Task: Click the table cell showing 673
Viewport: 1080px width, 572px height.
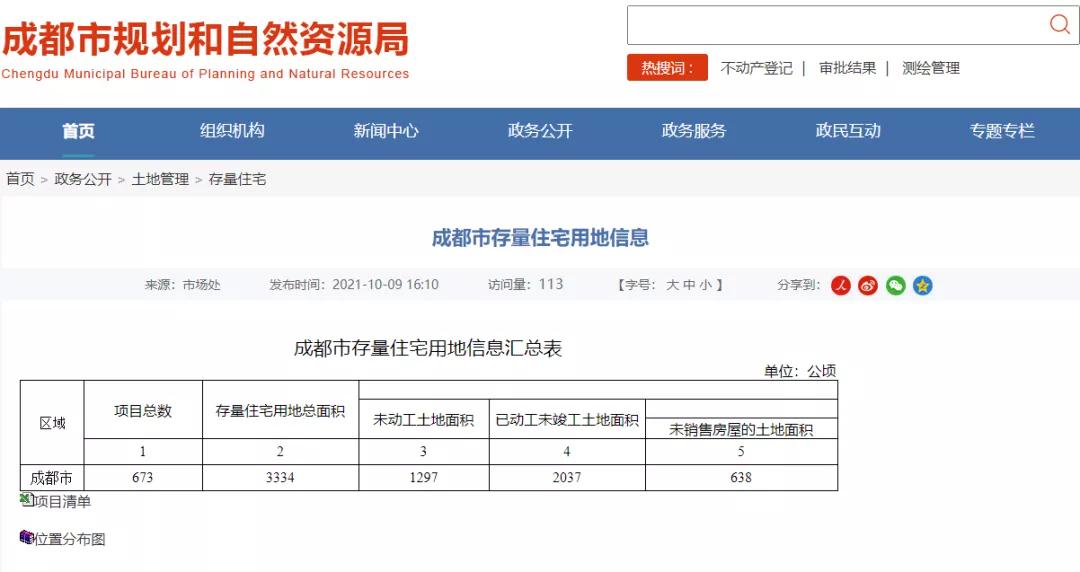Action: [x=143, y=478]
